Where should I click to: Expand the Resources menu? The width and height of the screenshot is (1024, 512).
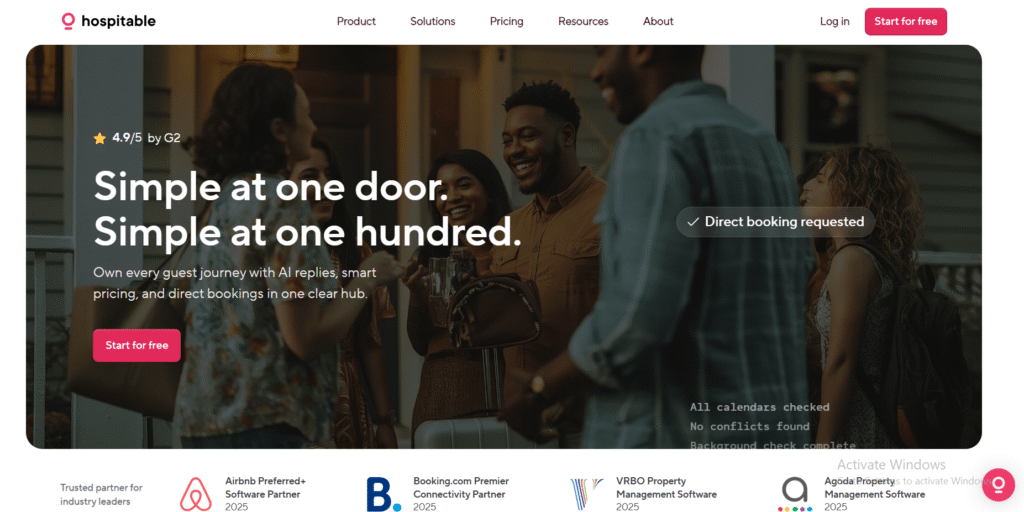583,21
